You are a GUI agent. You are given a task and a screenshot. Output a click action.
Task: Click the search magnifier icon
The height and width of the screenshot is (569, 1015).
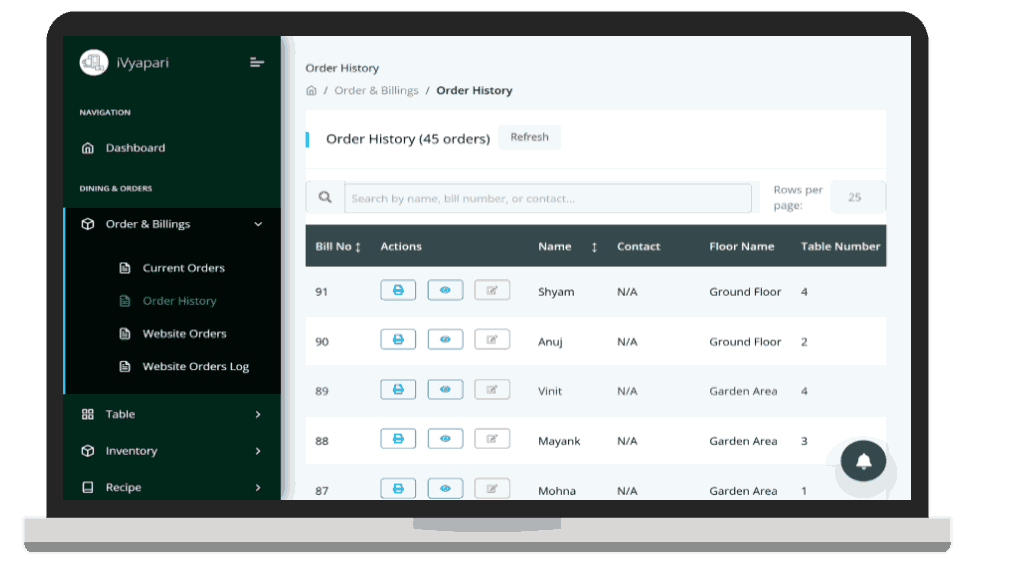coord(325,198)
